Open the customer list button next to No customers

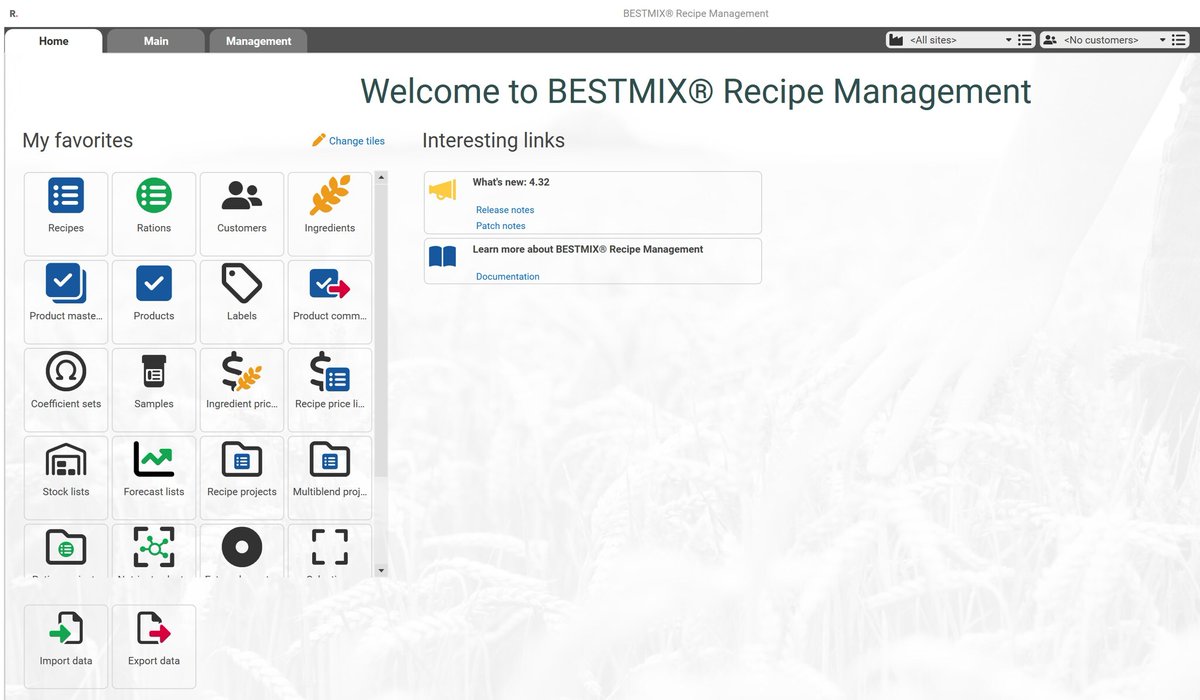pos(1179,40)
